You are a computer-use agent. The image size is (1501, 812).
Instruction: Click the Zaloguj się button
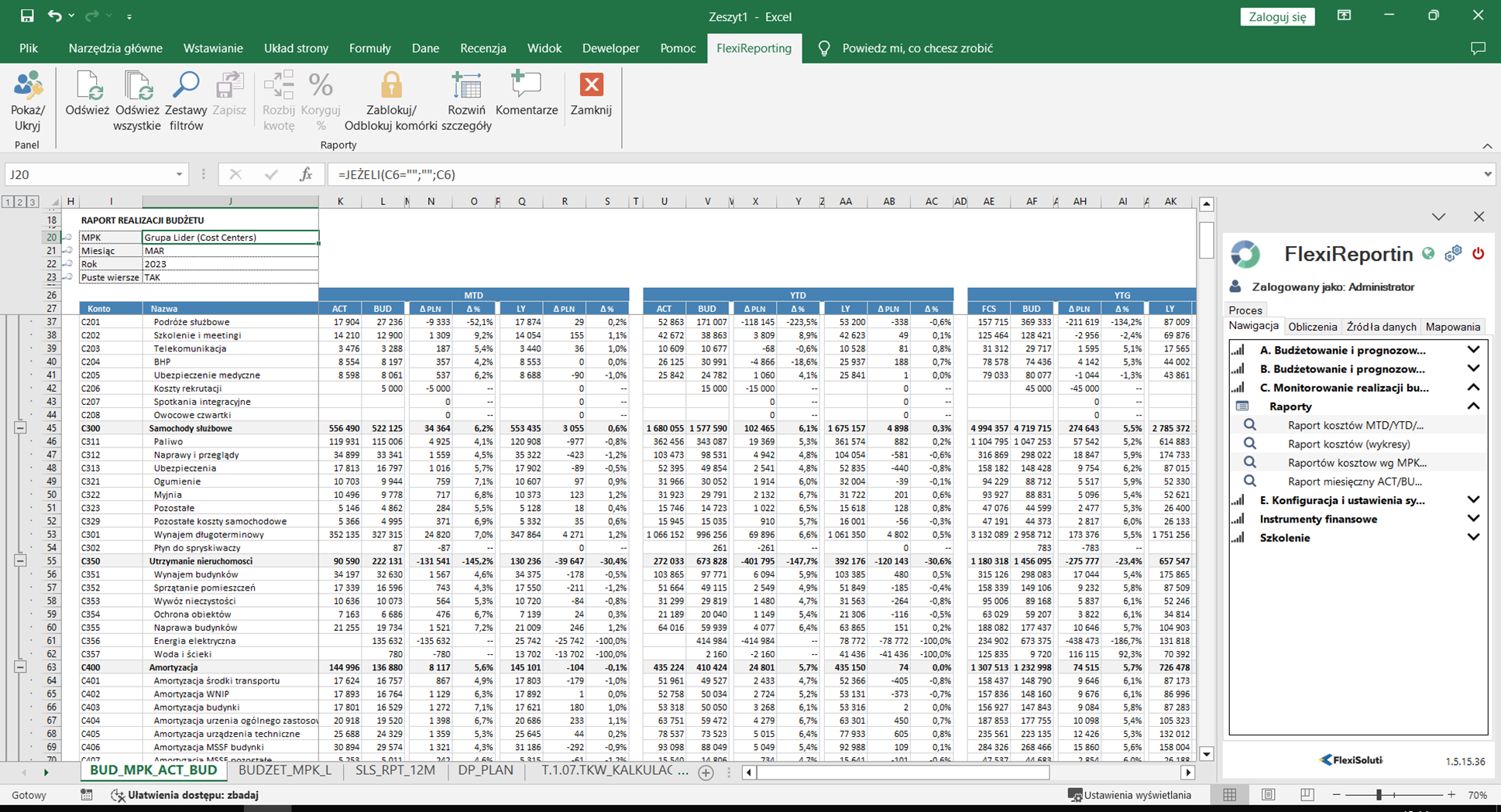1276,16
